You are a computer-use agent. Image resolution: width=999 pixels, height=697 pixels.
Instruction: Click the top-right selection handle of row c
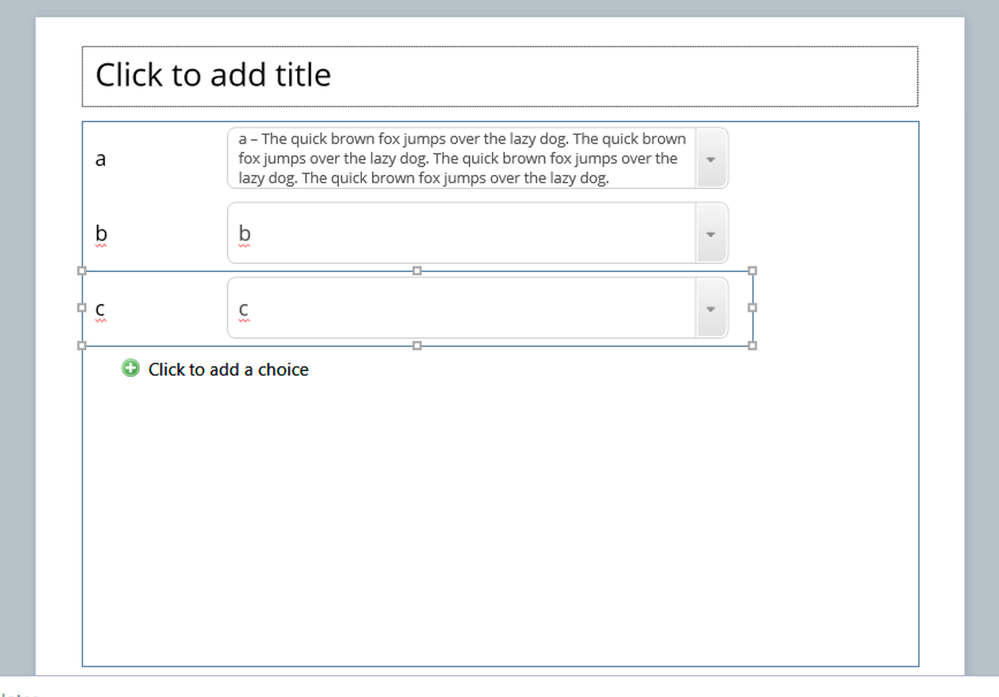click(x=752, y=271)
